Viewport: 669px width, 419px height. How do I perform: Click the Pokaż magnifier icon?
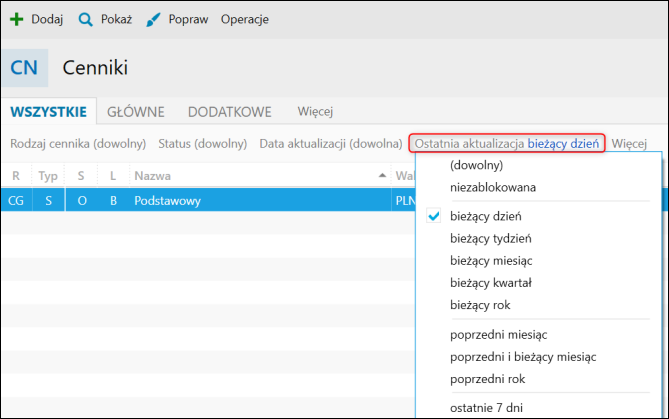86,19
